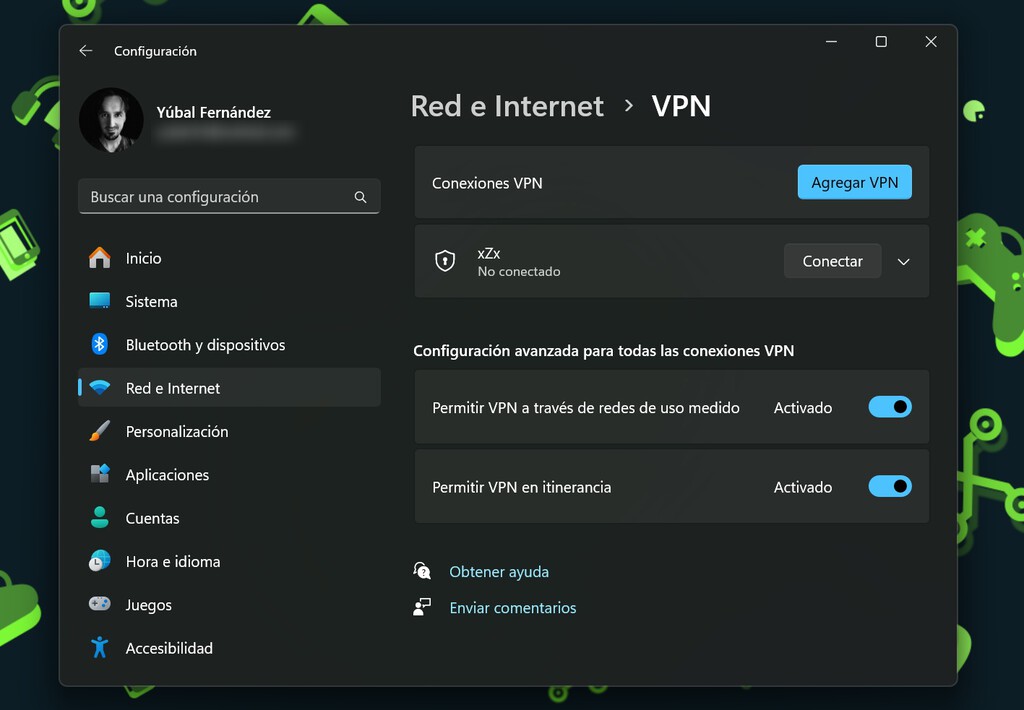Navigate back with the arrow icon
Image resolution: width=1024 pixels, height=710 pixels.
tap(85, 50)
